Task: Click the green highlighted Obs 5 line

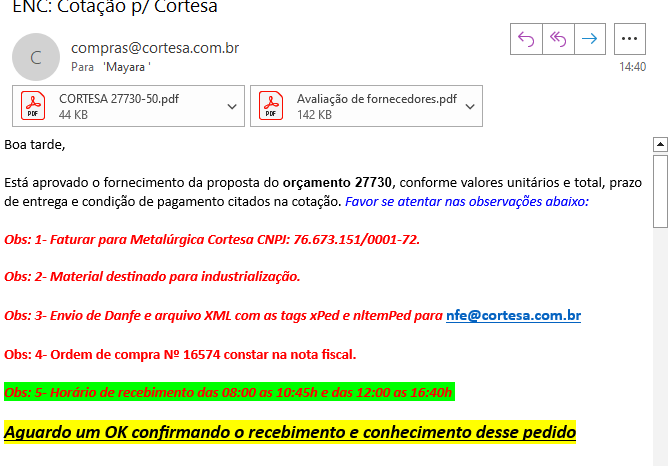Action: [x=228, y=392]
